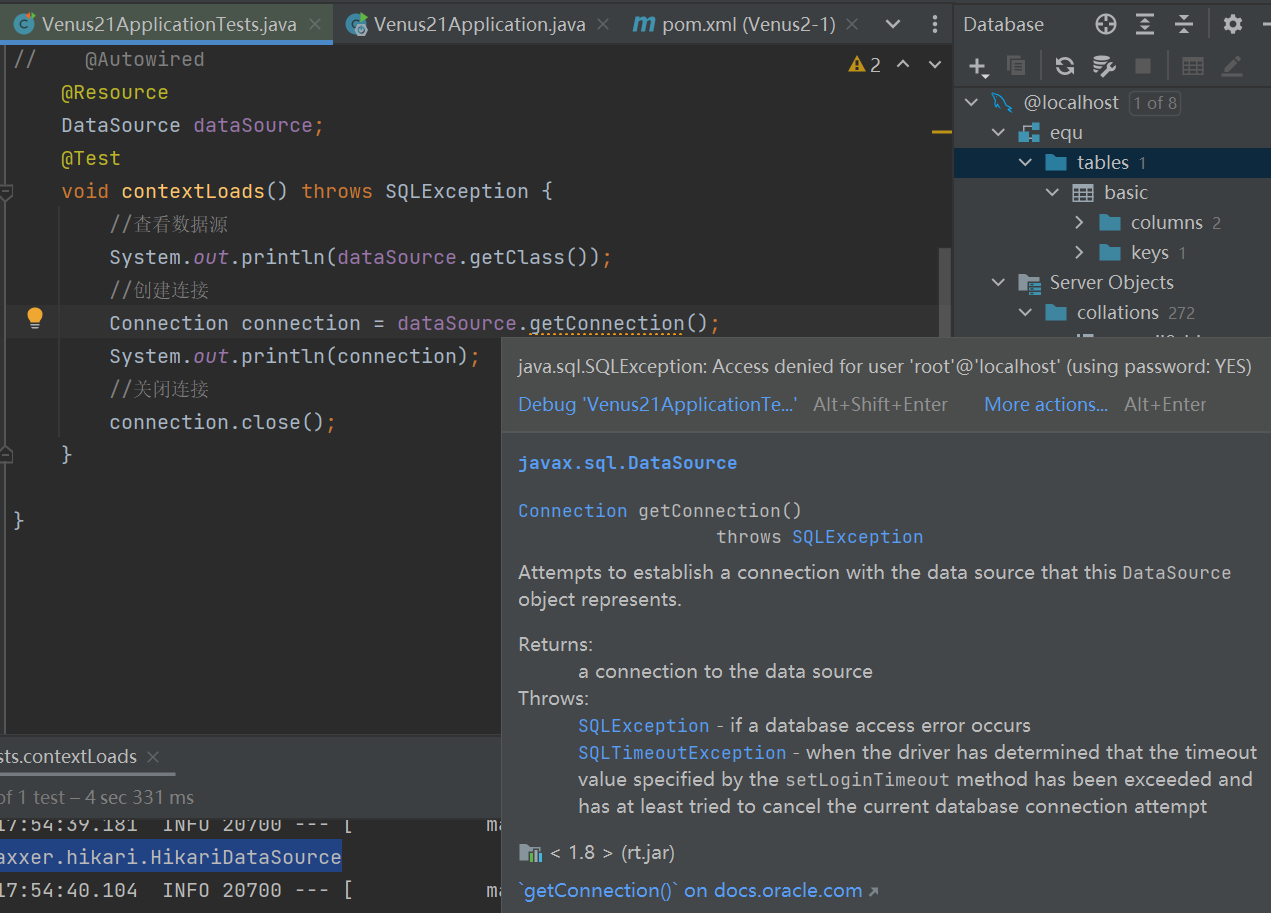Collapse the Server Objects node

[x=998, y=283]
